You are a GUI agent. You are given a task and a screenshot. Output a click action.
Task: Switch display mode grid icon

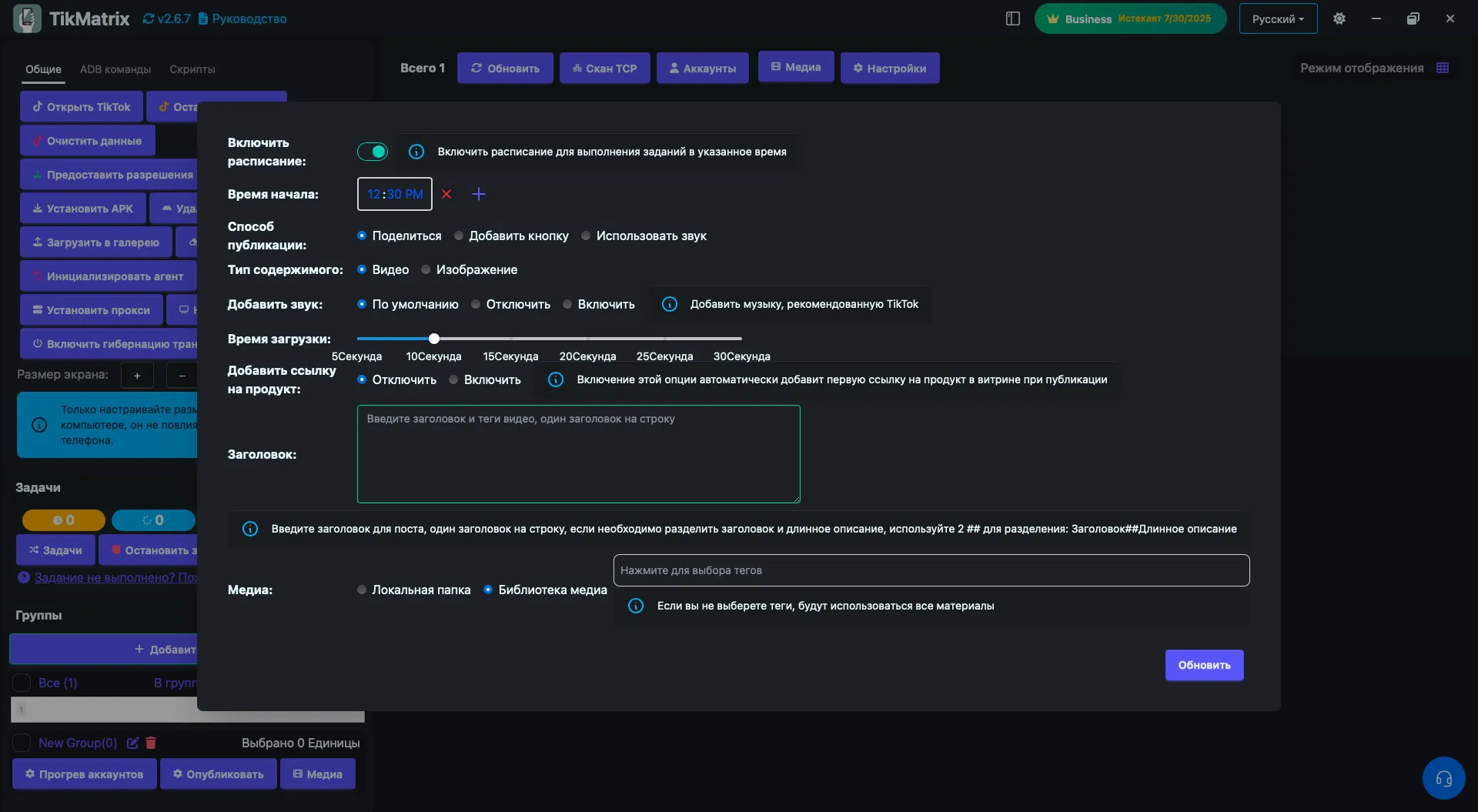click(1443, 68)
